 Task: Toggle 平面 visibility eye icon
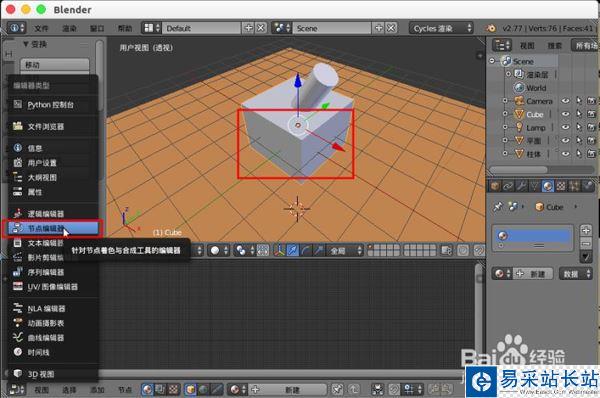click(565, 140)
